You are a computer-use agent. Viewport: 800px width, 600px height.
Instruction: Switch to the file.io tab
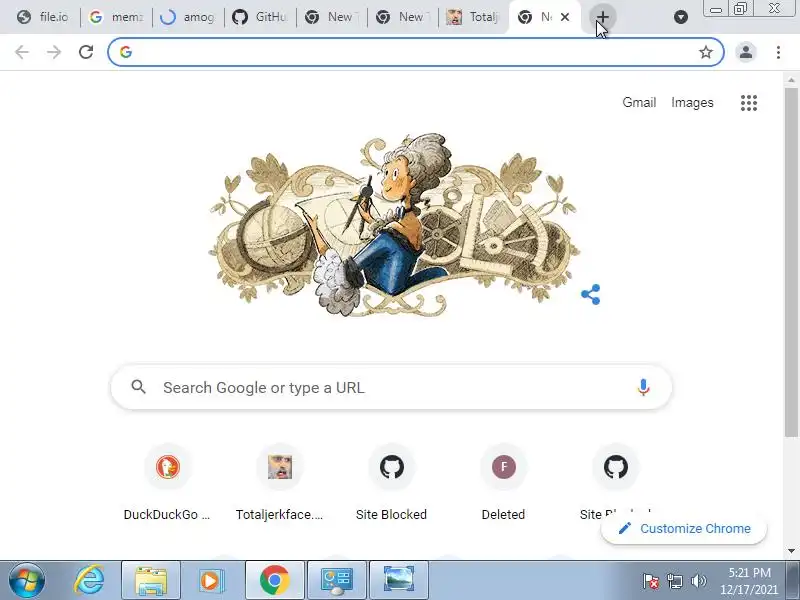pos(43,17)
